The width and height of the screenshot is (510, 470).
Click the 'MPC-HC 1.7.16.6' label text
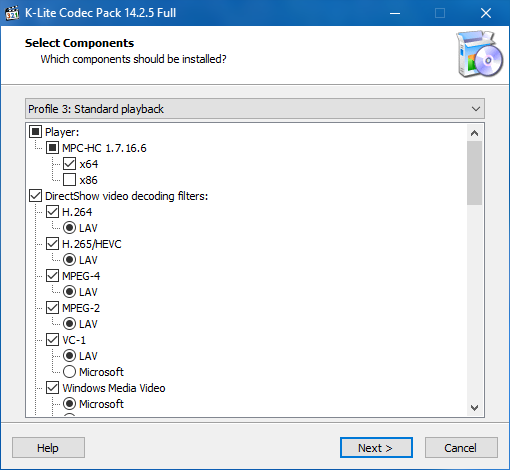pyautogui.click(x=104, y=148)
